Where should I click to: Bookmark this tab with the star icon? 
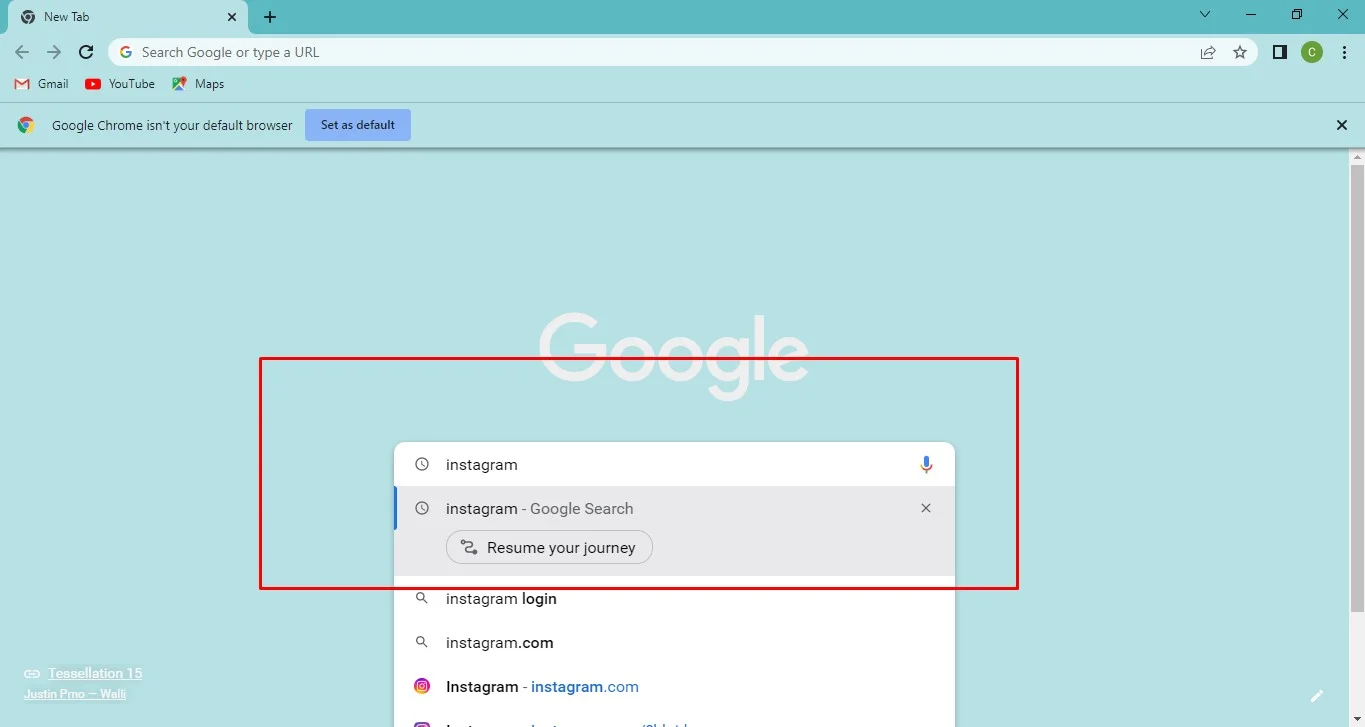coord(1240,52)
